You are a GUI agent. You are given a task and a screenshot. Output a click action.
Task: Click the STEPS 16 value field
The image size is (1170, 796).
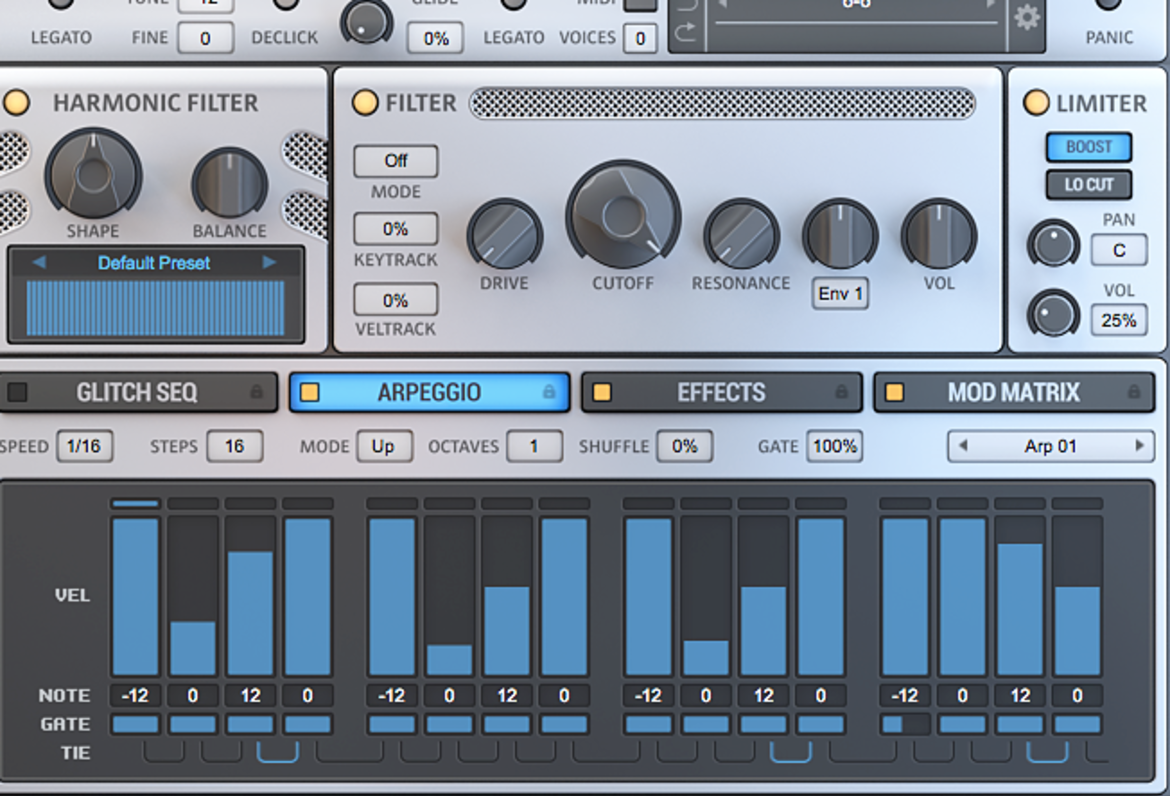[x=234, y=446]
